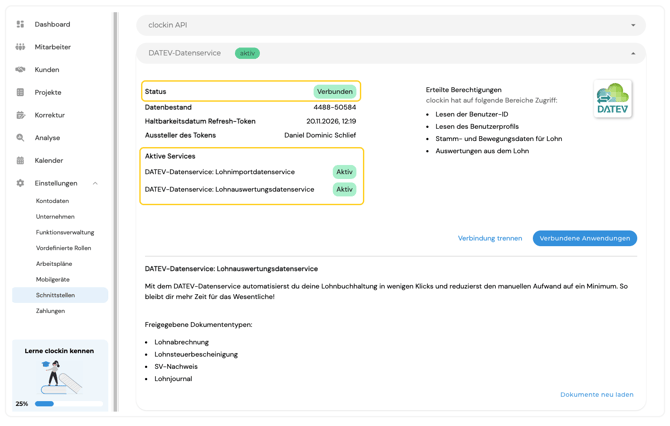670x426 pixels.
Task: Open Unternehmen settings
Action: (55, 217)
